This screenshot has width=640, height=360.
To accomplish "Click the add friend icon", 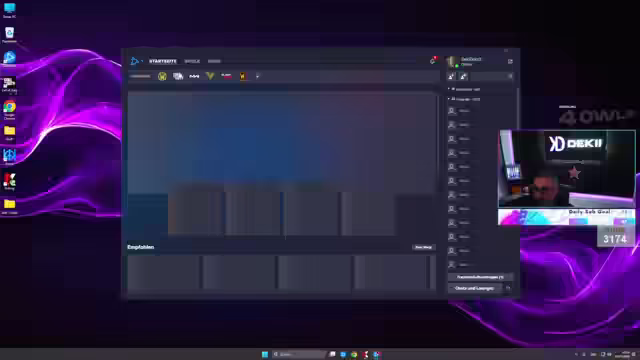I will click(x=452, y=76).
